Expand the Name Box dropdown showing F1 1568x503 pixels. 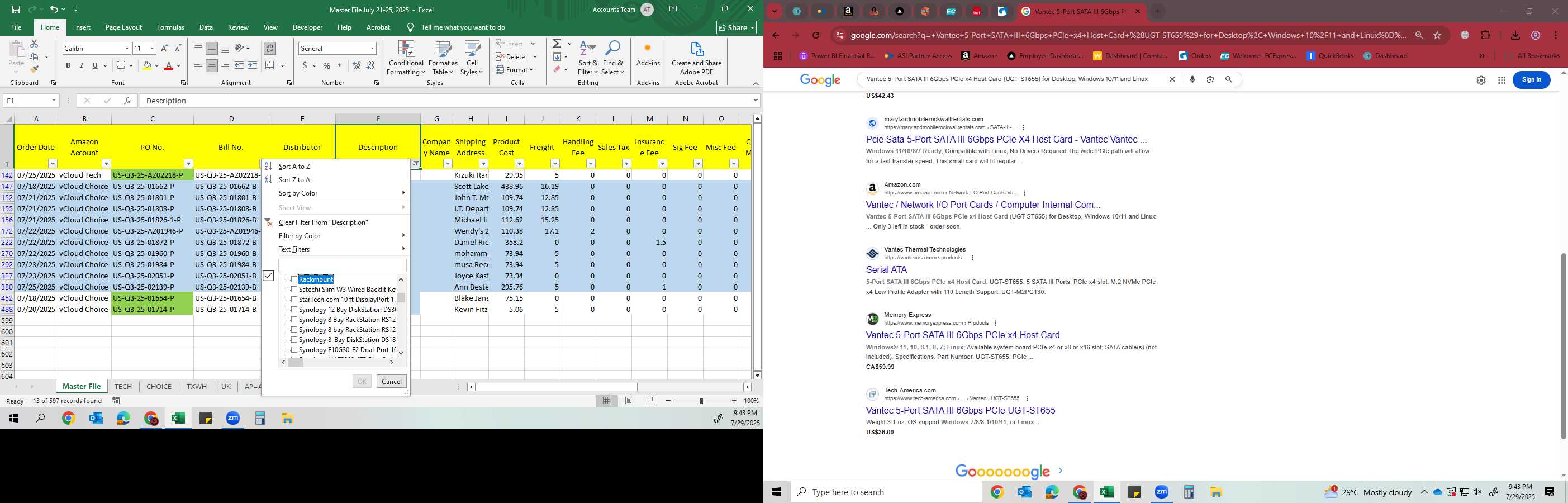point(54,101)
